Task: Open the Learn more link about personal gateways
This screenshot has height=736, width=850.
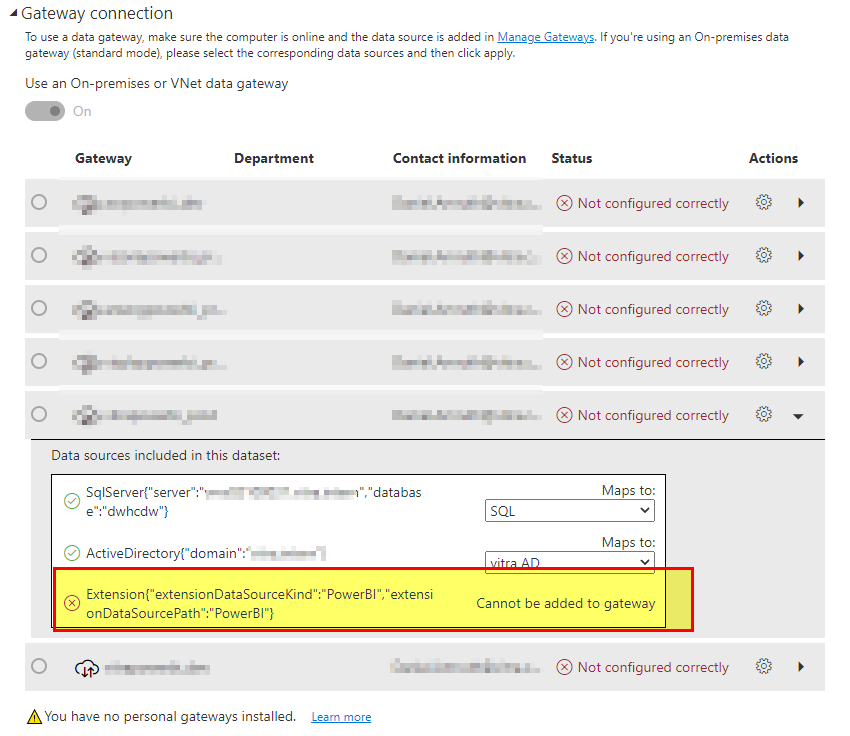Action: tap(341, 717)
